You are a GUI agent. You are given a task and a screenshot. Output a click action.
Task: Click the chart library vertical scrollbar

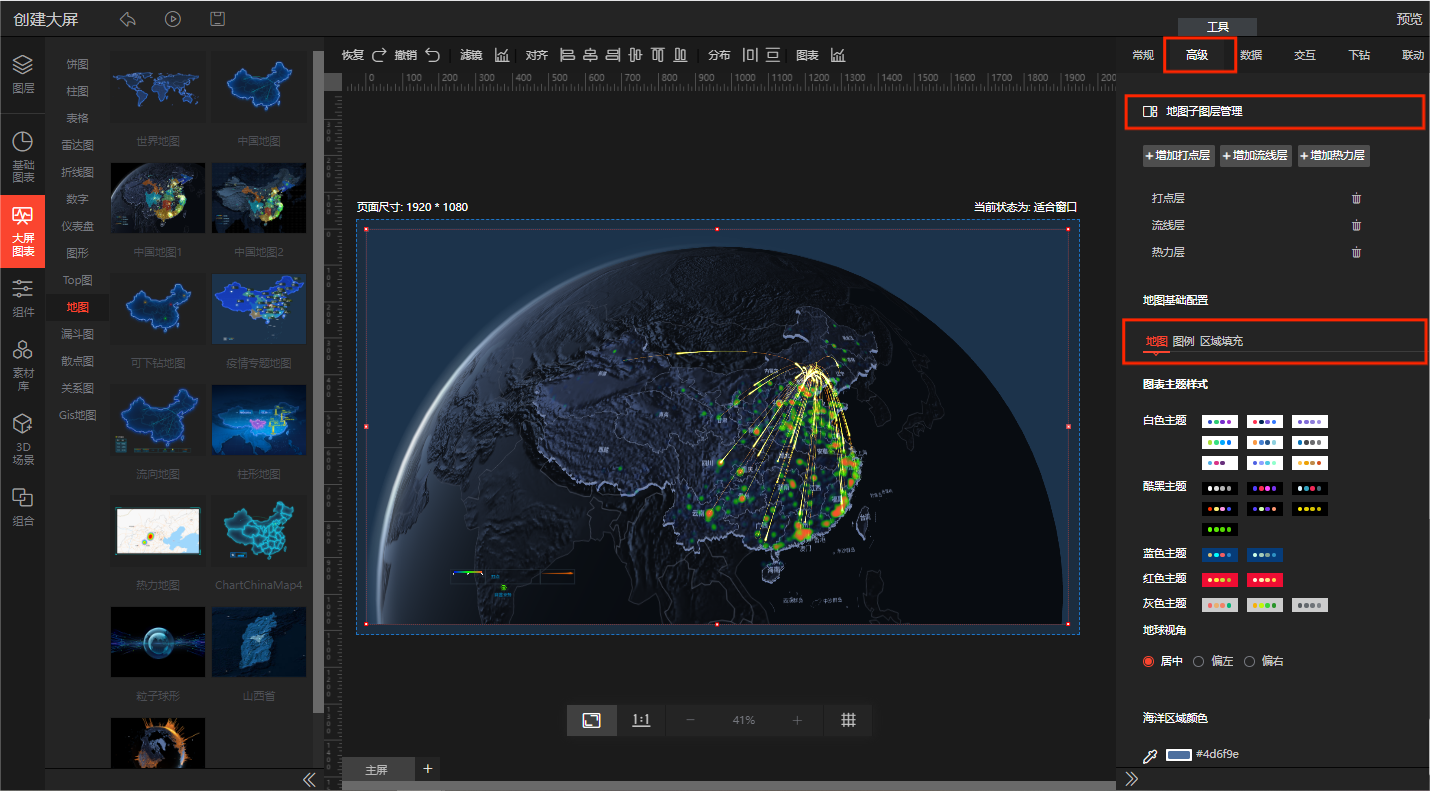318,380
